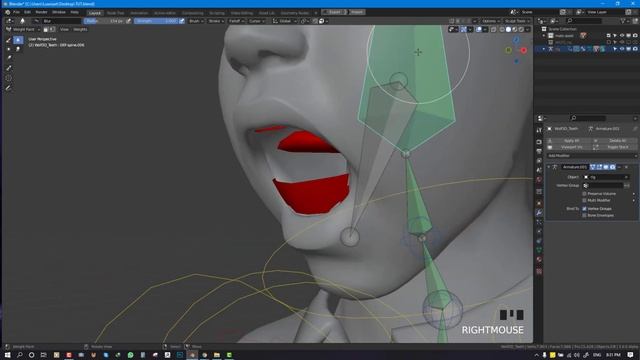Expand the rig object in outliner
This screenshot has width=640, height=360.
(x=544, y=49)
